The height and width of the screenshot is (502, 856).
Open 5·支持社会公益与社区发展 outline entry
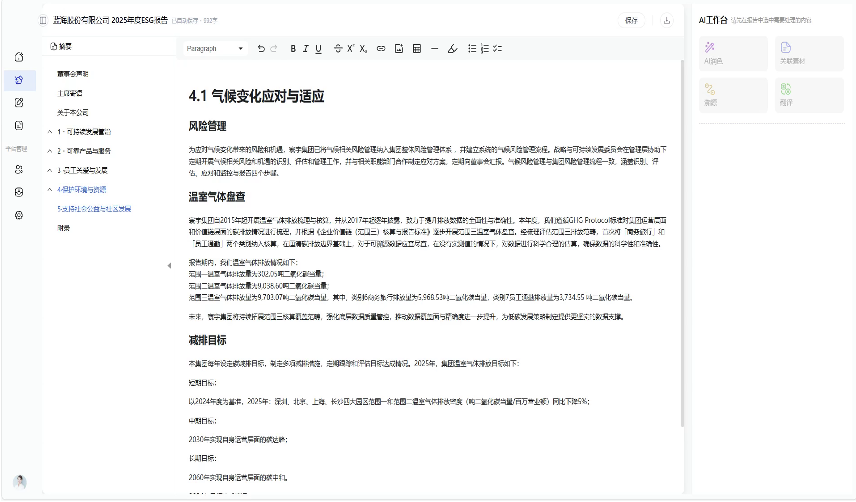pos(94,209)
